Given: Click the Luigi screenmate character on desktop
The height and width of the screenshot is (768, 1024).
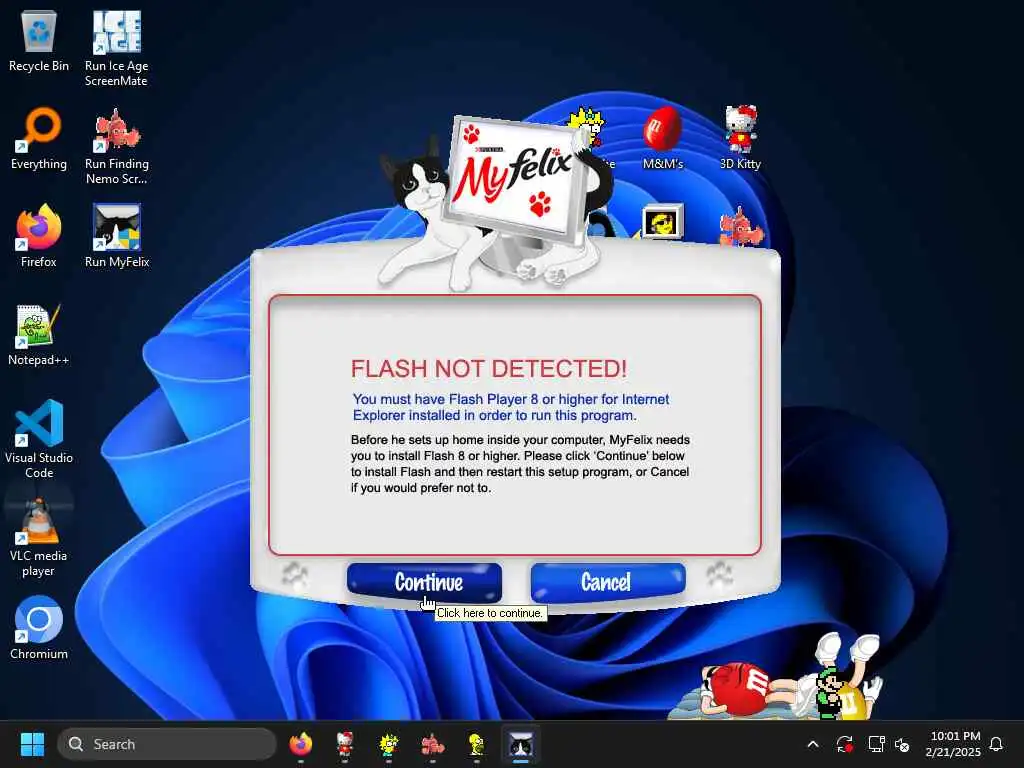Looking at the screenshot, I should 828,694.
